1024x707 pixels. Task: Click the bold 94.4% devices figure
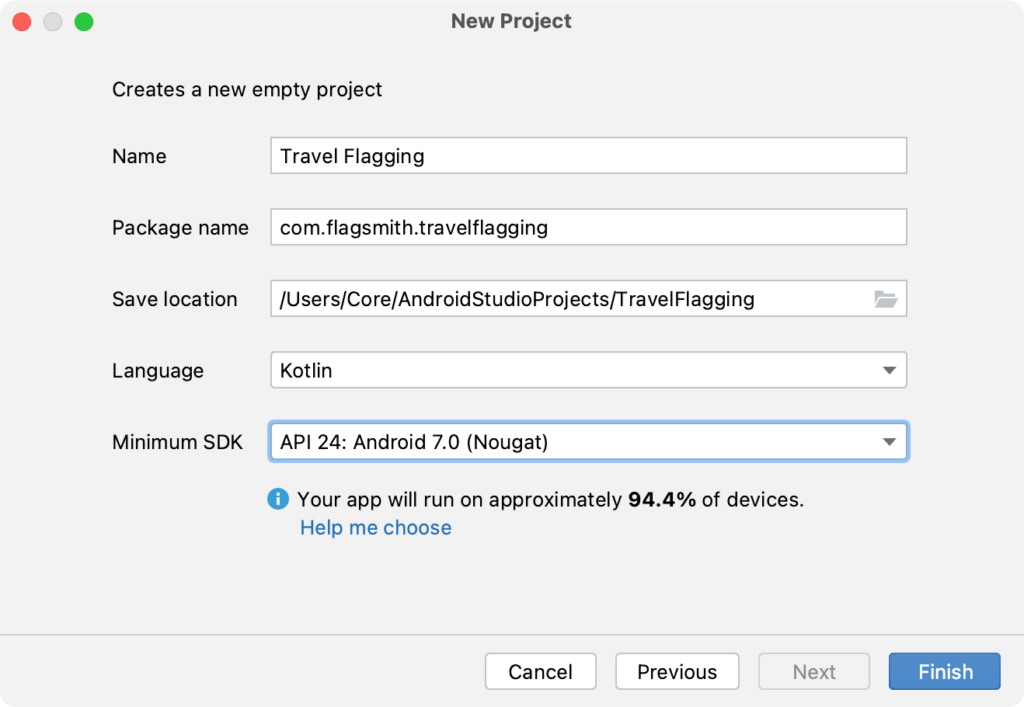661,500
